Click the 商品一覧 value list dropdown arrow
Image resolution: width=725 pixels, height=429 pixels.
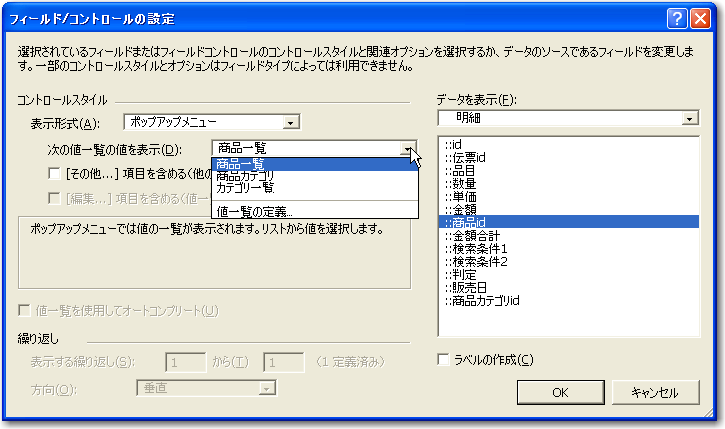pyautogui.click(x=409, y=149)
